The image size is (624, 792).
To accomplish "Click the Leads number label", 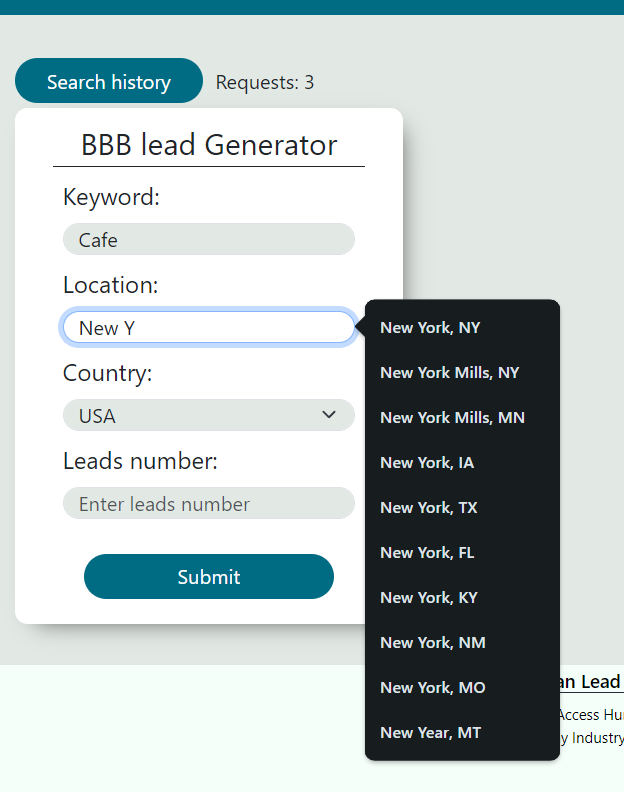I will point(140,461).
